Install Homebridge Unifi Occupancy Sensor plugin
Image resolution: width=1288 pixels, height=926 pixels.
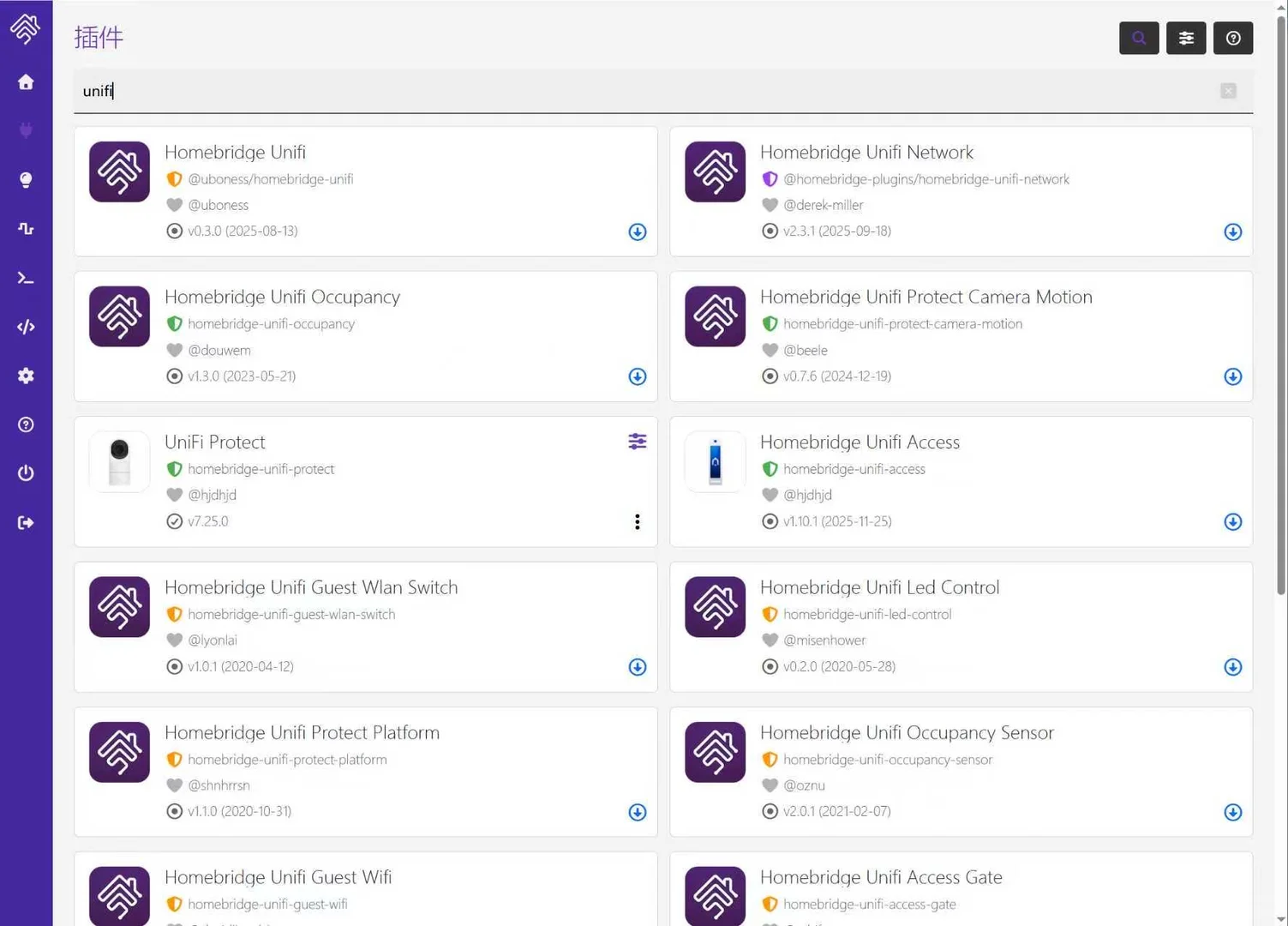point(1233,812)
